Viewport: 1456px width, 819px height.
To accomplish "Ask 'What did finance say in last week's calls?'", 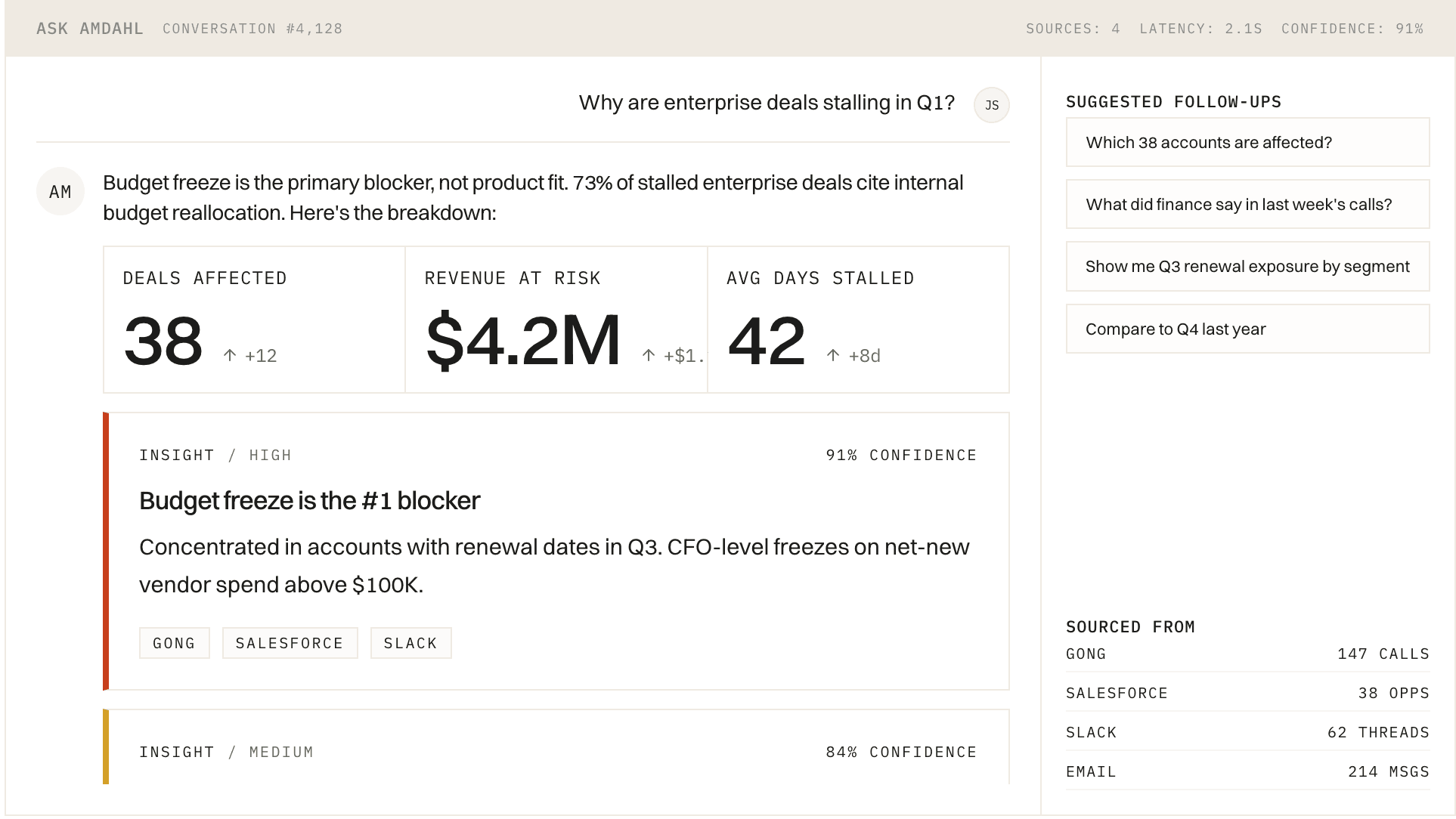I will pyautogui.click(x=1247, y=204).
